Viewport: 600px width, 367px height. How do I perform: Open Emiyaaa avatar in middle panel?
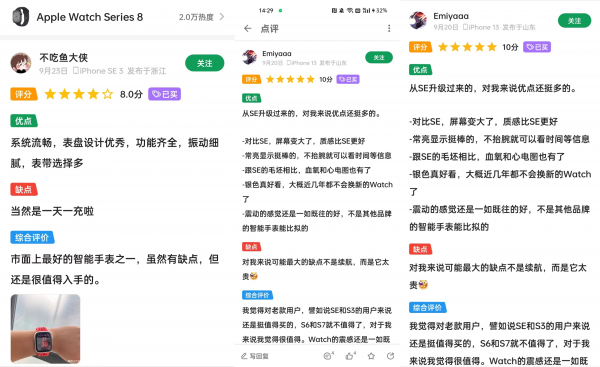250,57
